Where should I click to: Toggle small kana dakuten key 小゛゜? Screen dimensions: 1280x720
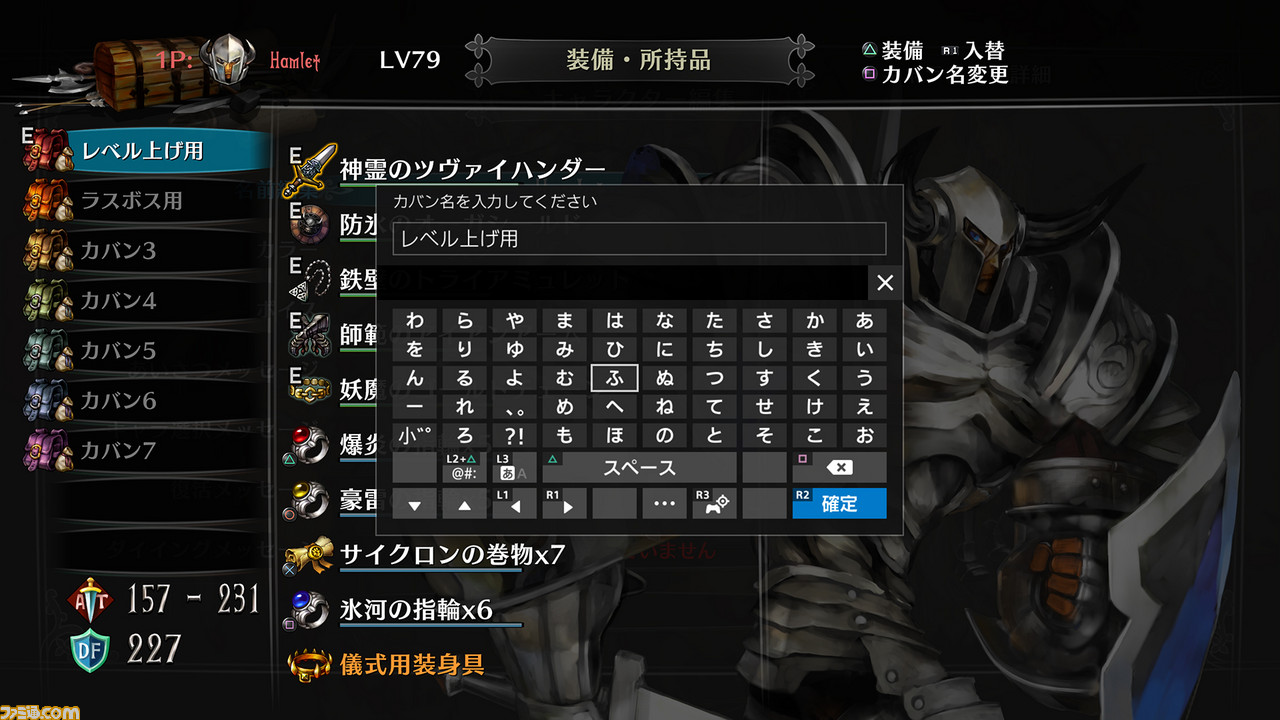coord(414,435)
